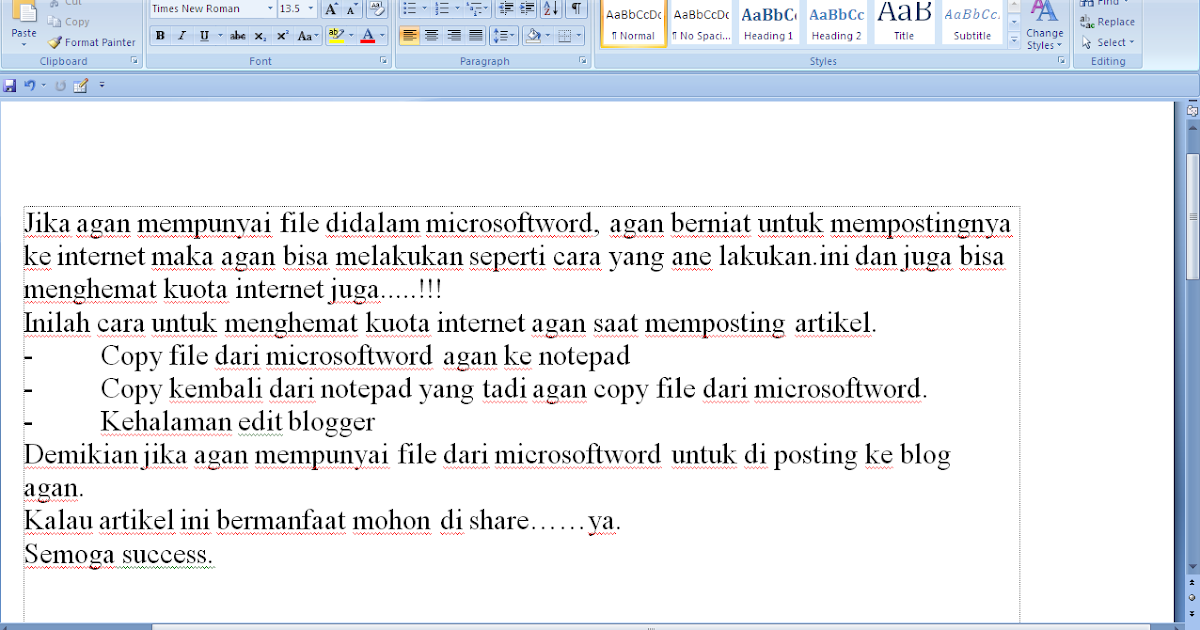The image size is (1200, 630).
Task: Save document with floppy disk icon
Action: (10, 86)
